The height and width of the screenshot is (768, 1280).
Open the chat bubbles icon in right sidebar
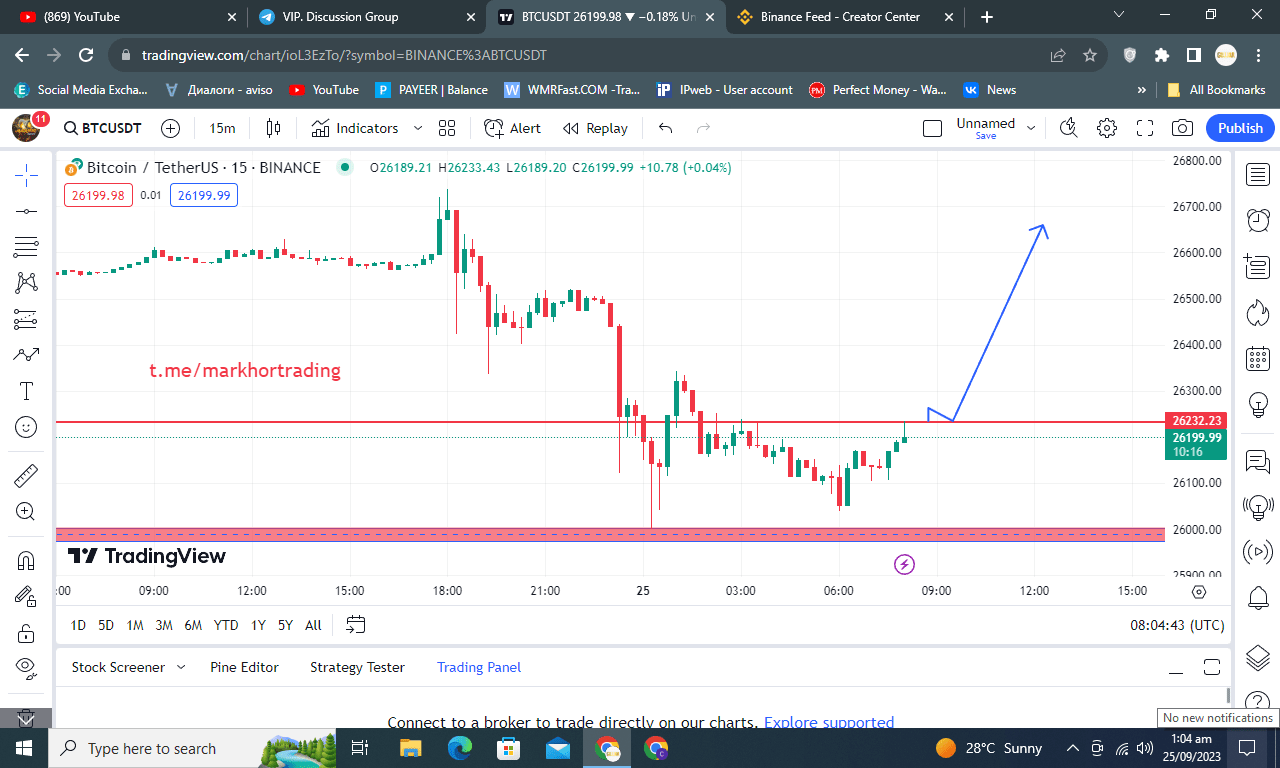click(1257, 461)
